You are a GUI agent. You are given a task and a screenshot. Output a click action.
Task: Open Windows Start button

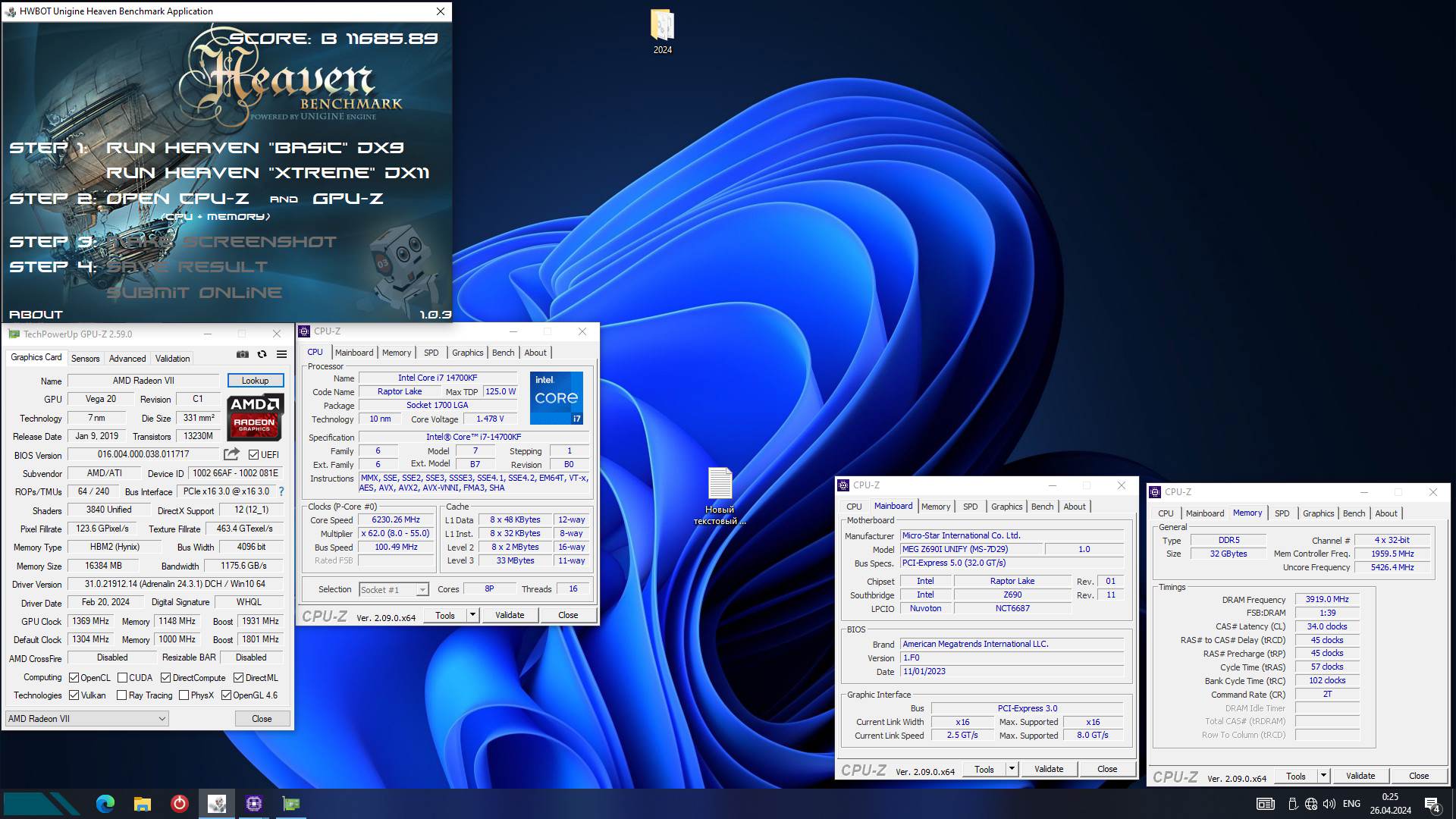[x=42, y=804]
